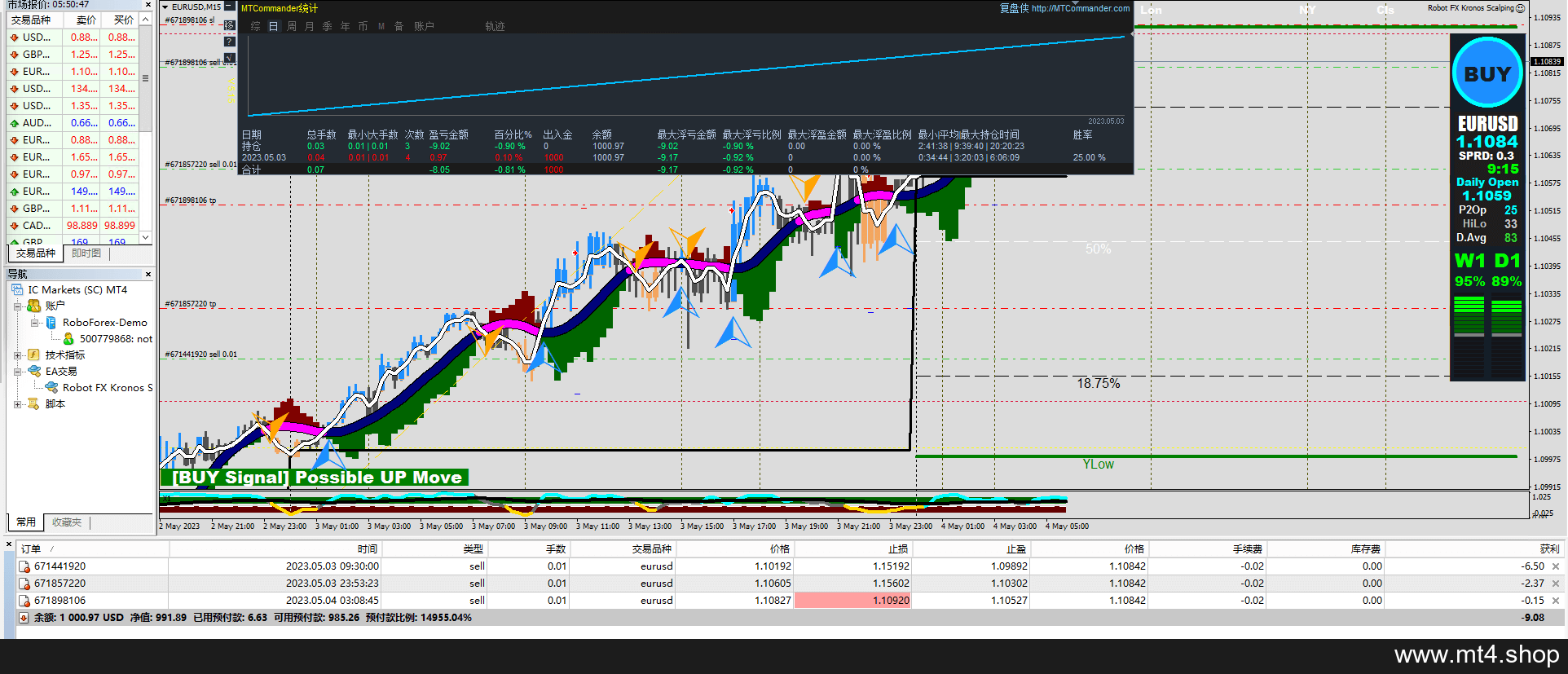Click the RoboForex-Demo server icon

coord(51,323)
